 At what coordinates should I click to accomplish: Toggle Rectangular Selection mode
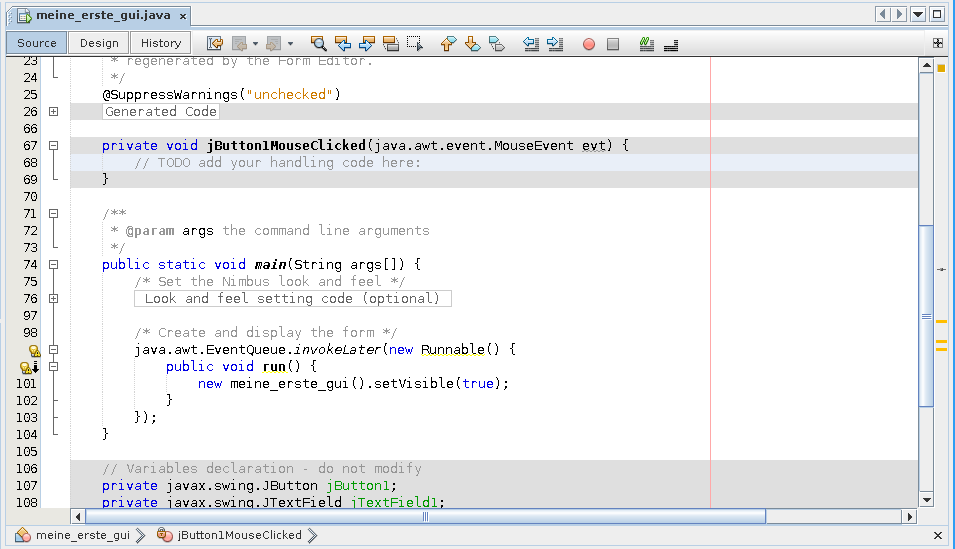(415, 44)
